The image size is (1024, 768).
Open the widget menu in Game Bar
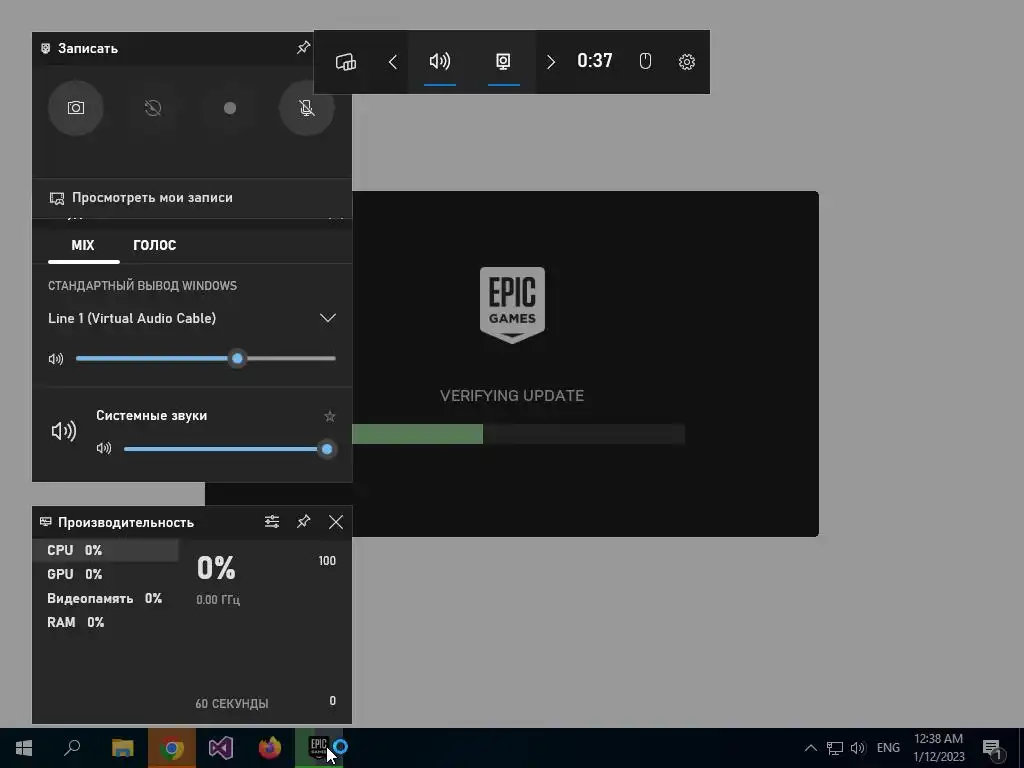tap(345, 62)
